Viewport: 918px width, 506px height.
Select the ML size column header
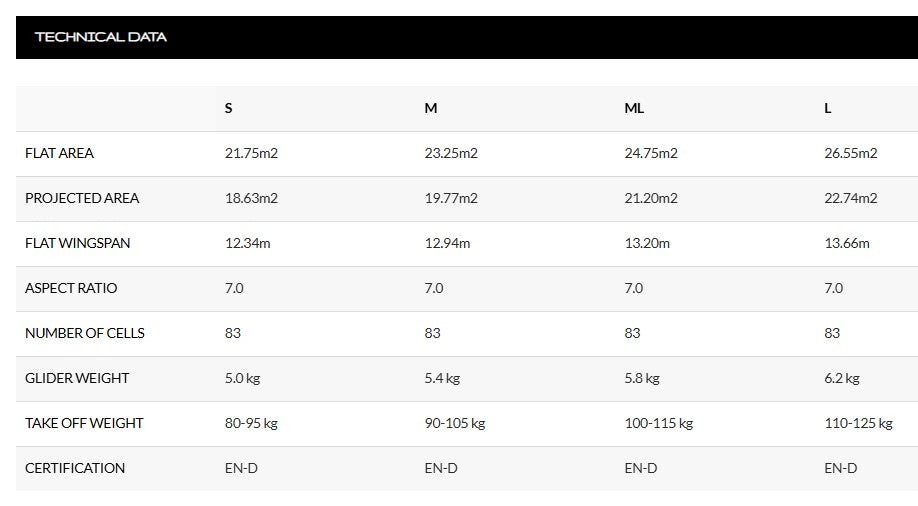(x=634, y=108)
